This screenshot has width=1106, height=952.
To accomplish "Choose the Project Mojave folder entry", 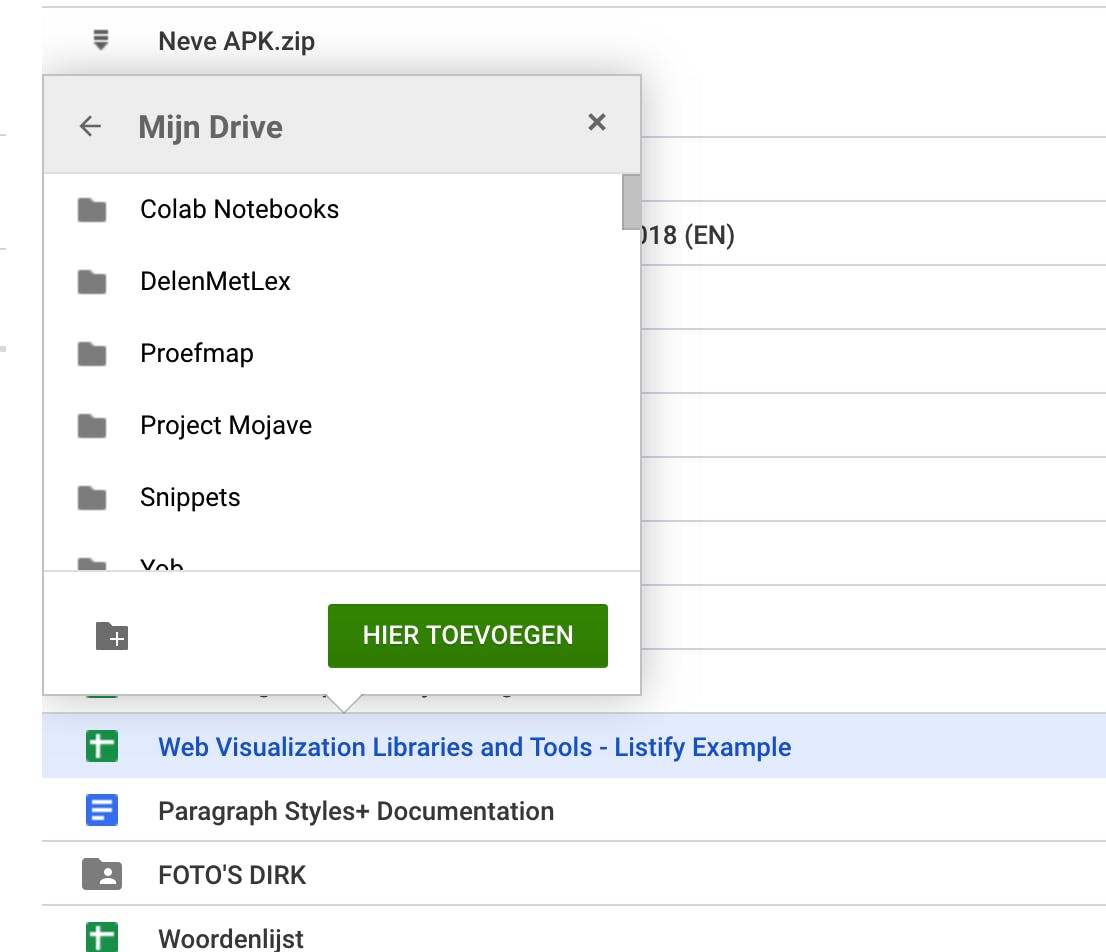I will tap(226, 426).
